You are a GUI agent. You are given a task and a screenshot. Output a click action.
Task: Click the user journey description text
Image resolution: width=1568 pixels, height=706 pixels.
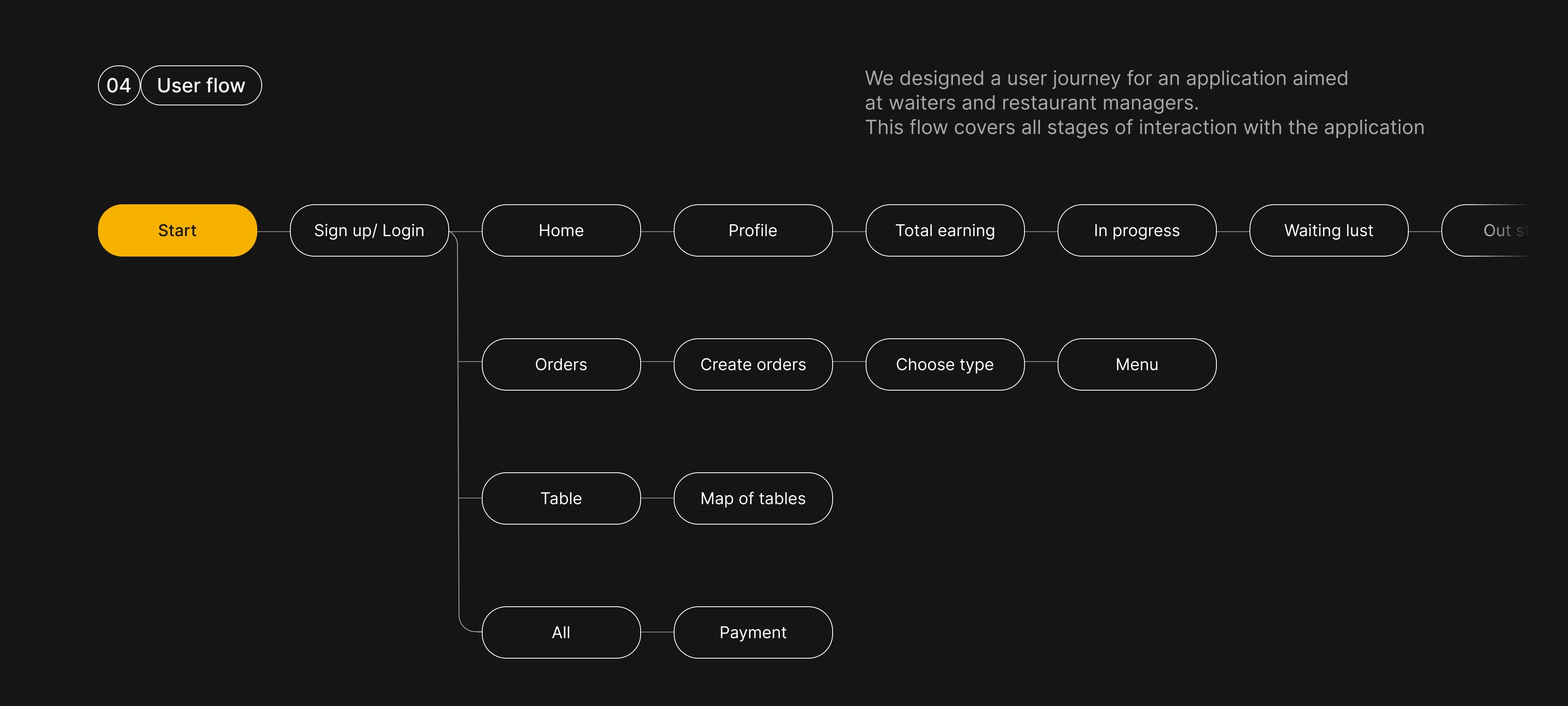click(x=1144, y=102)
